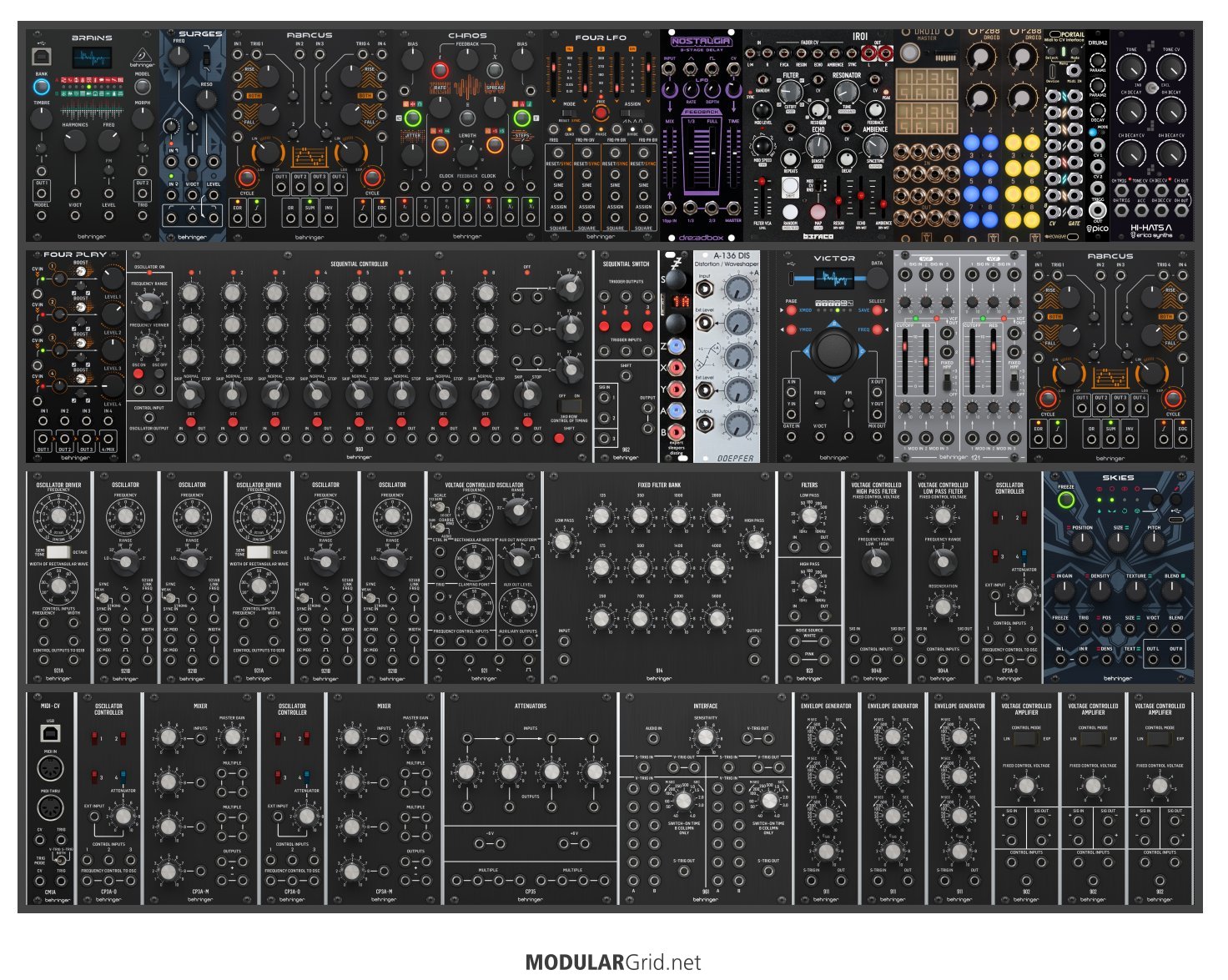1228x980 pixels.
Task: Click the Param1 knob on DRUM2
Action: [x=1098, y=60]
